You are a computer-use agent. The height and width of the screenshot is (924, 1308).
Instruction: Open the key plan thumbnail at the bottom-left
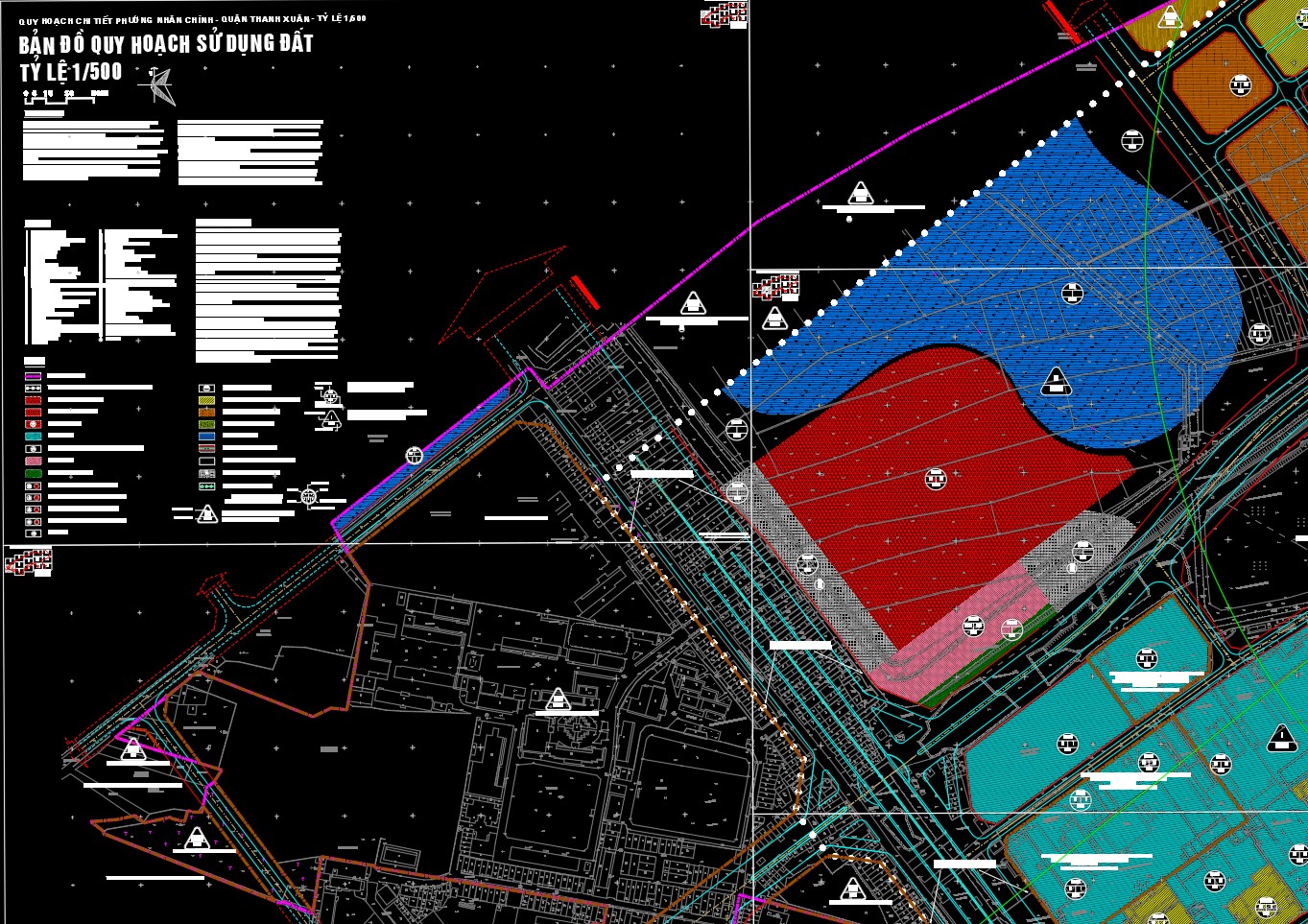click(28, 560)
